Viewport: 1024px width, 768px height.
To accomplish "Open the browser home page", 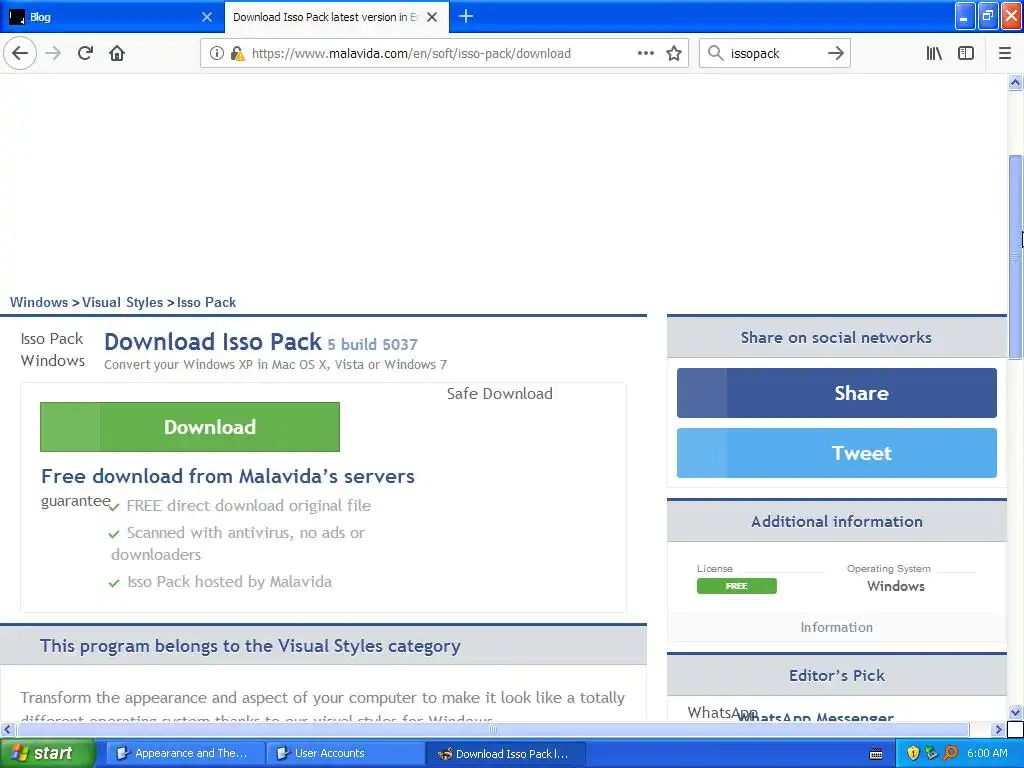I will (117, 54).
